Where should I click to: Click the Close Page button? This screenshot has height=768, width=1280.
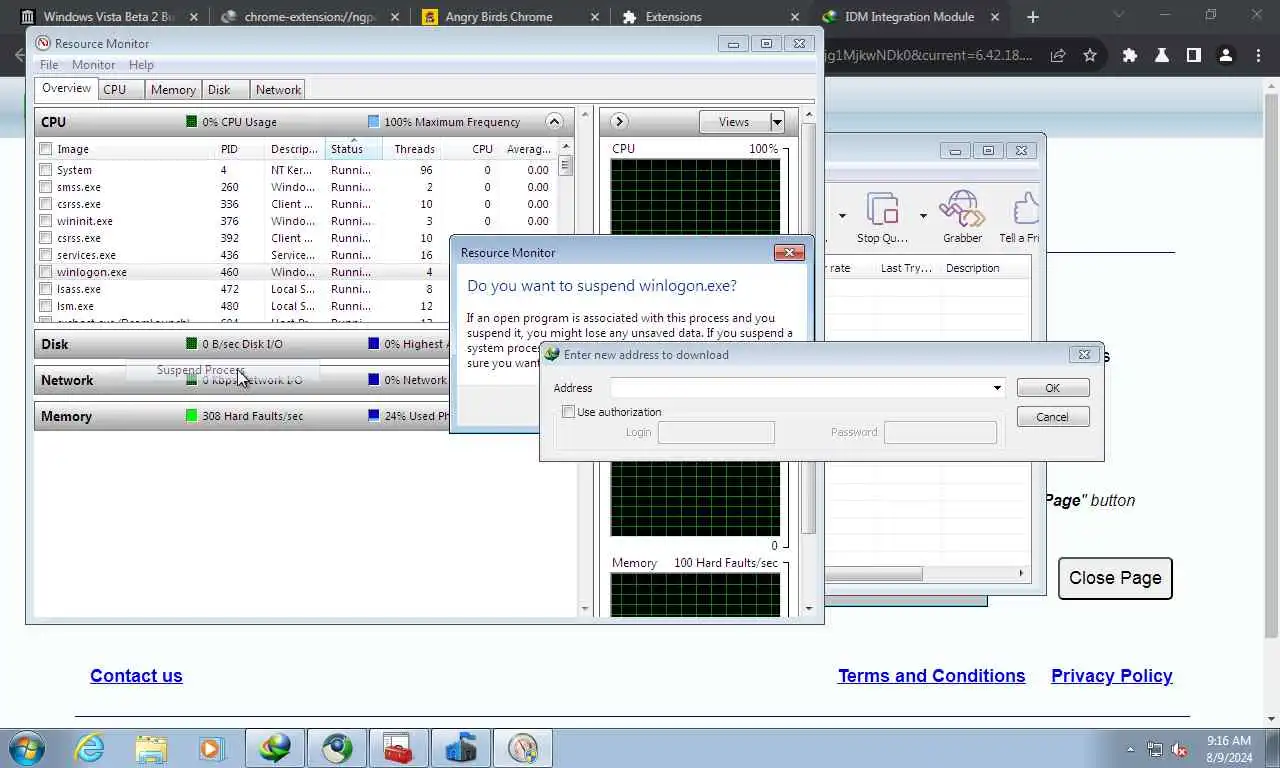pyautogui.click(x=1115, y=578)
